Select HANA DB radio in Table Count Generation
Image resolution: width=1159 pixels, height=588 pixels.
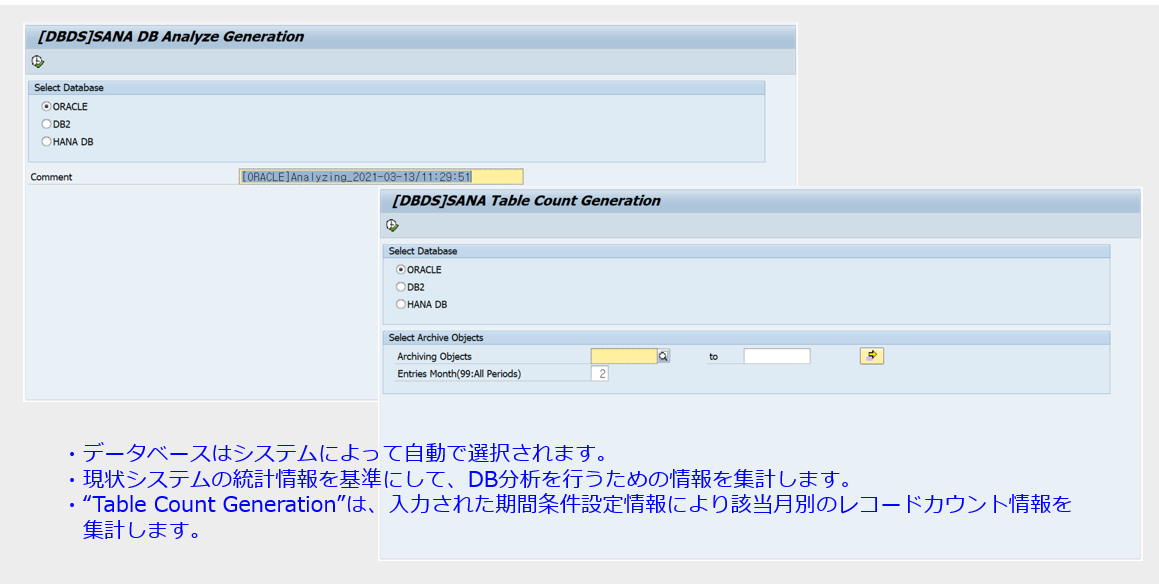pyautogui.click(x=401, y=304)
